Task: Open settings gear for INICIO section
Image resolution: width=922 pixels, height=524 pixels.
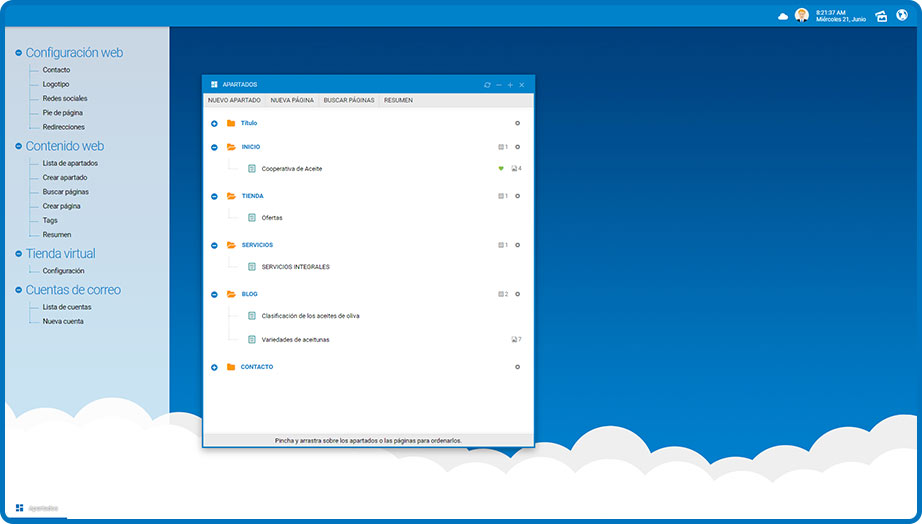Action: (517, 147)
